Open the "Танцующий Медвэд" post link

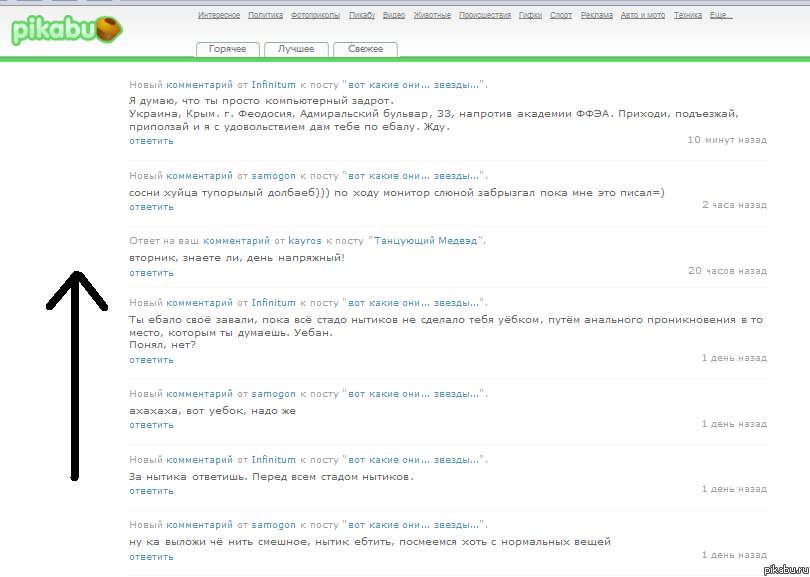click(x=427, y=241)
